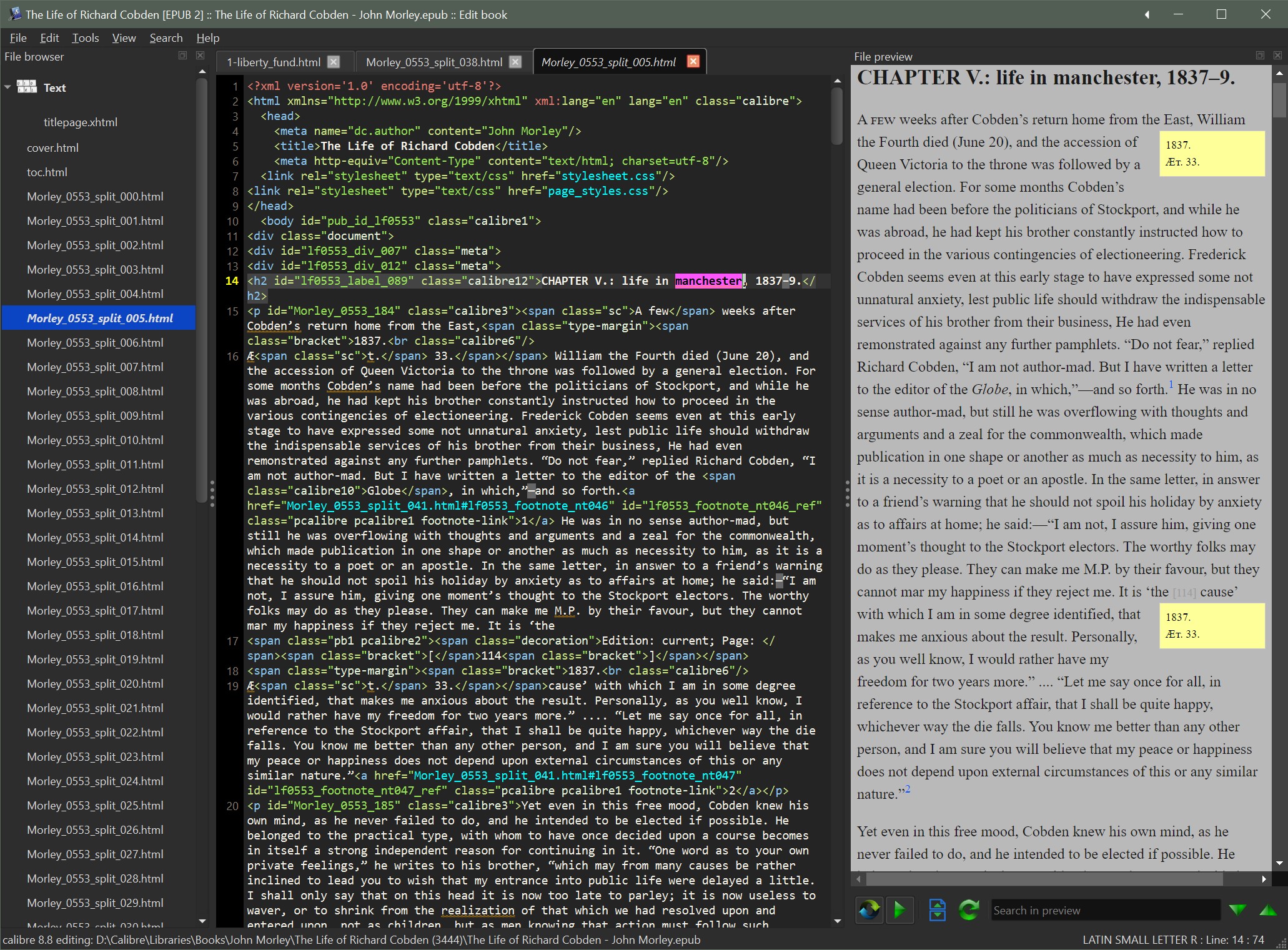Close the Morley_0553_split_005.html tab
The image size is (1288, 950).
tap(693, 61)
